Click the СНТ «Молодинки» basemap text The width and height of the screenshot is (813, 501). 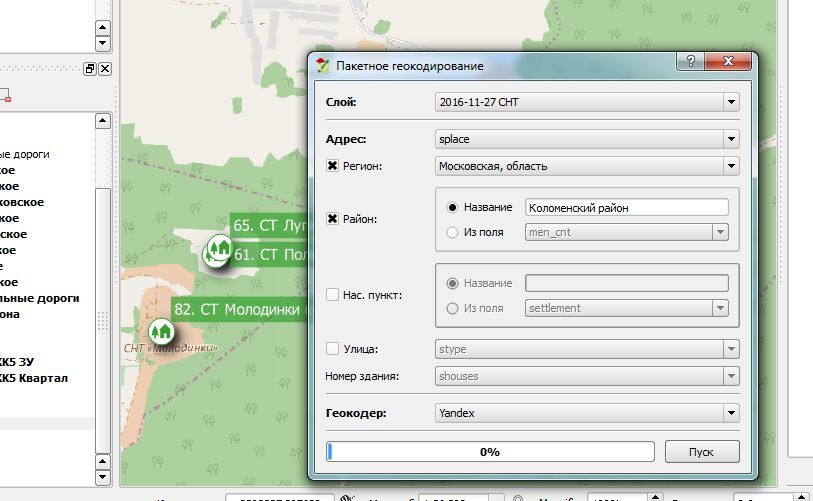pos(171,347)
